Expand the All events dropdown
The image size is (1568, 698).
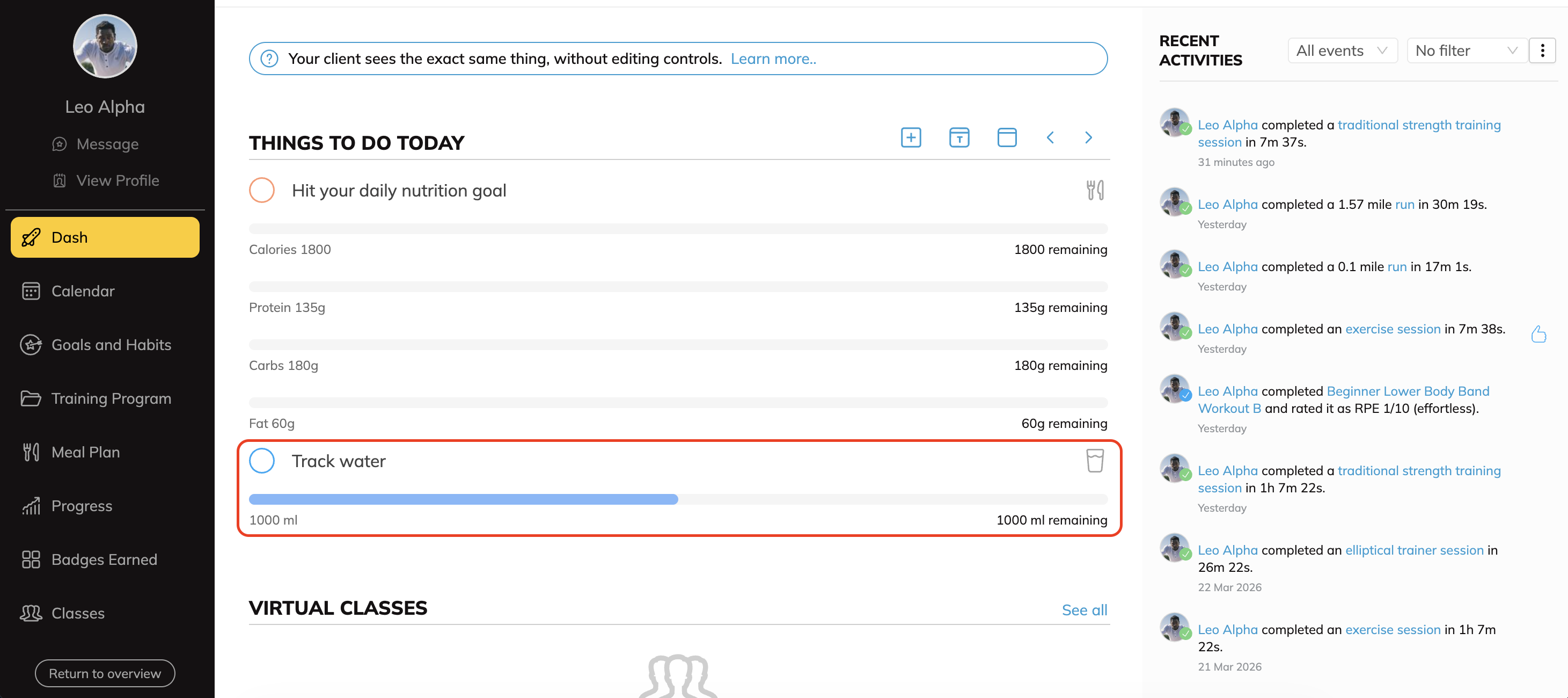click(x=1342, y=50)
